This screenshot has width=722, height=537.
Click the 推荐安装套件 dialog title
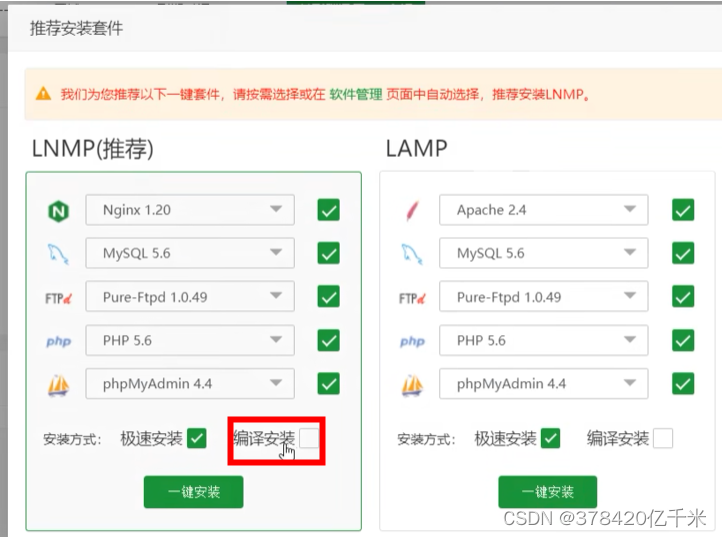point(76,28)
